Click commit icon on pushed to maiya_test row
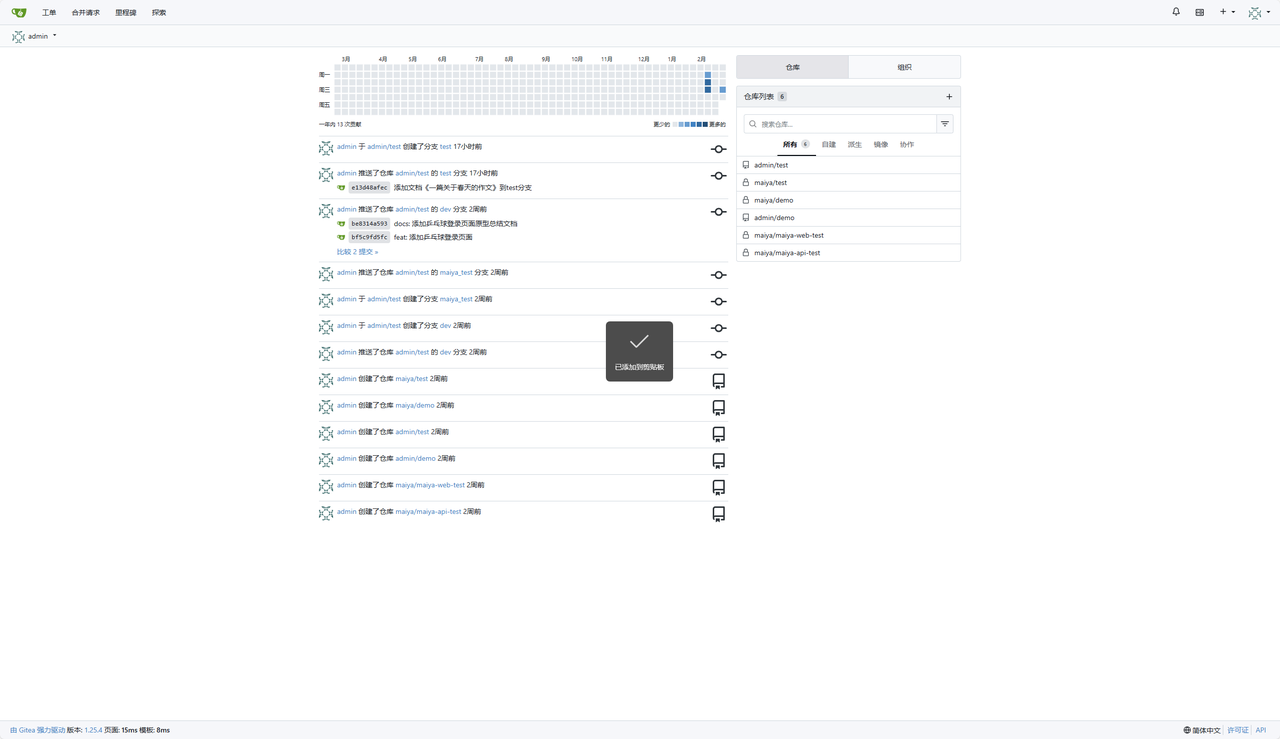 pyautogui.click(x=718, y=275)
